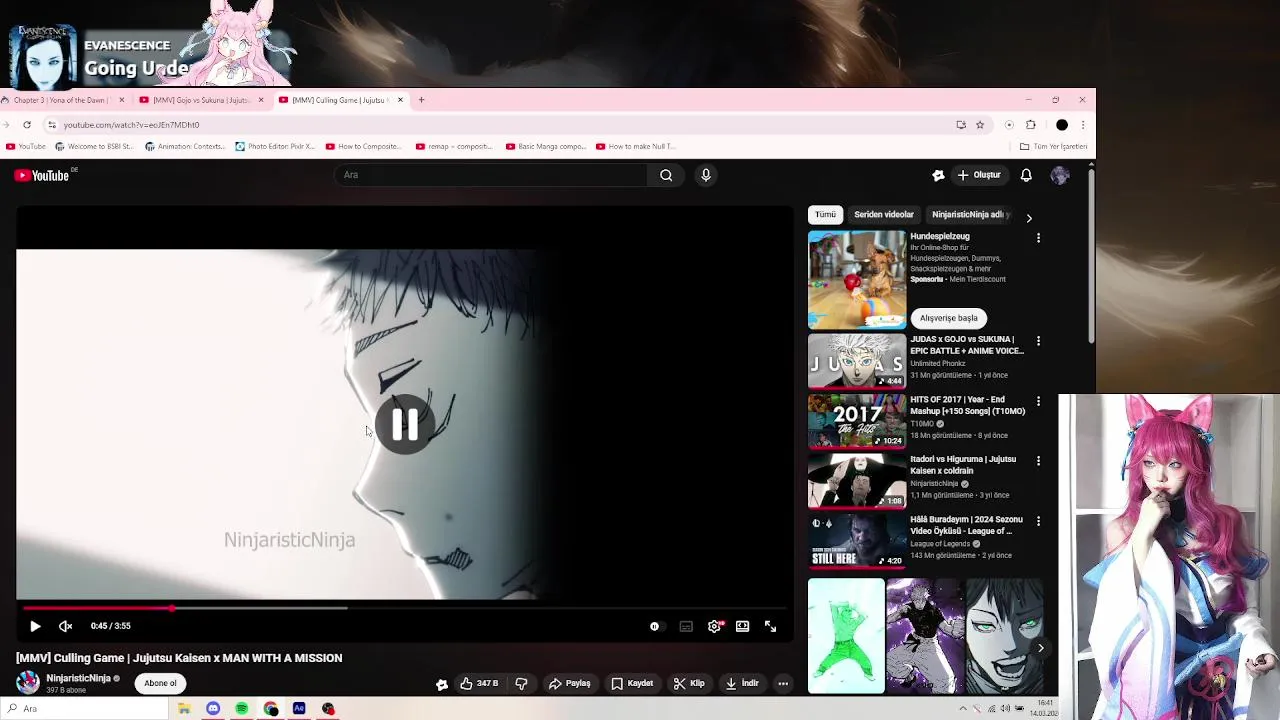The image size is (1280, 720).
Task: Open options for the JUDAS x GOJO video
Action: tap(1038, 341)
